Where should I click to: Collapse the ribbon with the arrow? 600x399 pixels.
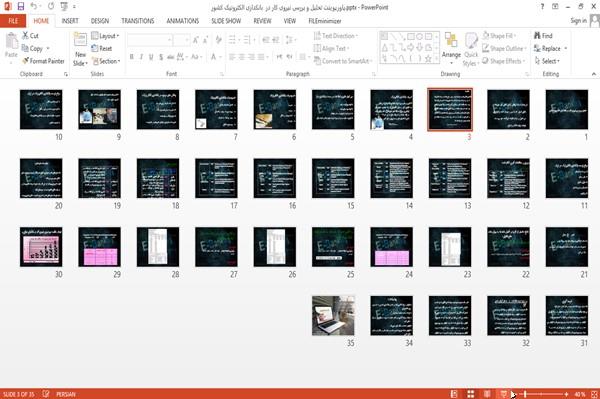tap(593, 74)
